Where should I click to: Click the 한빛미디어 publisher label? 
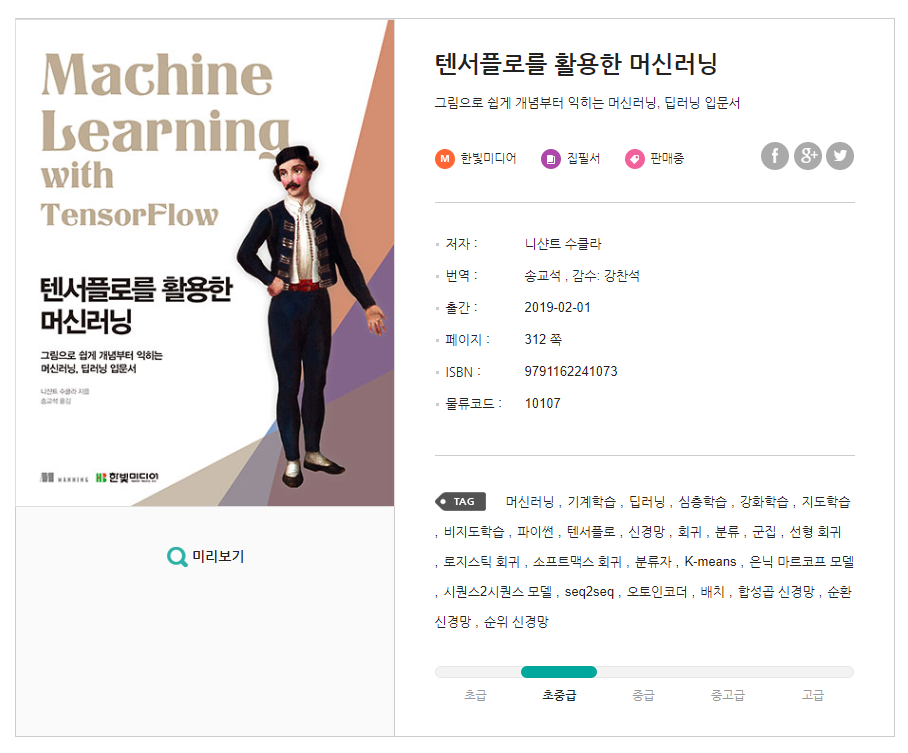tap(488, 159)
